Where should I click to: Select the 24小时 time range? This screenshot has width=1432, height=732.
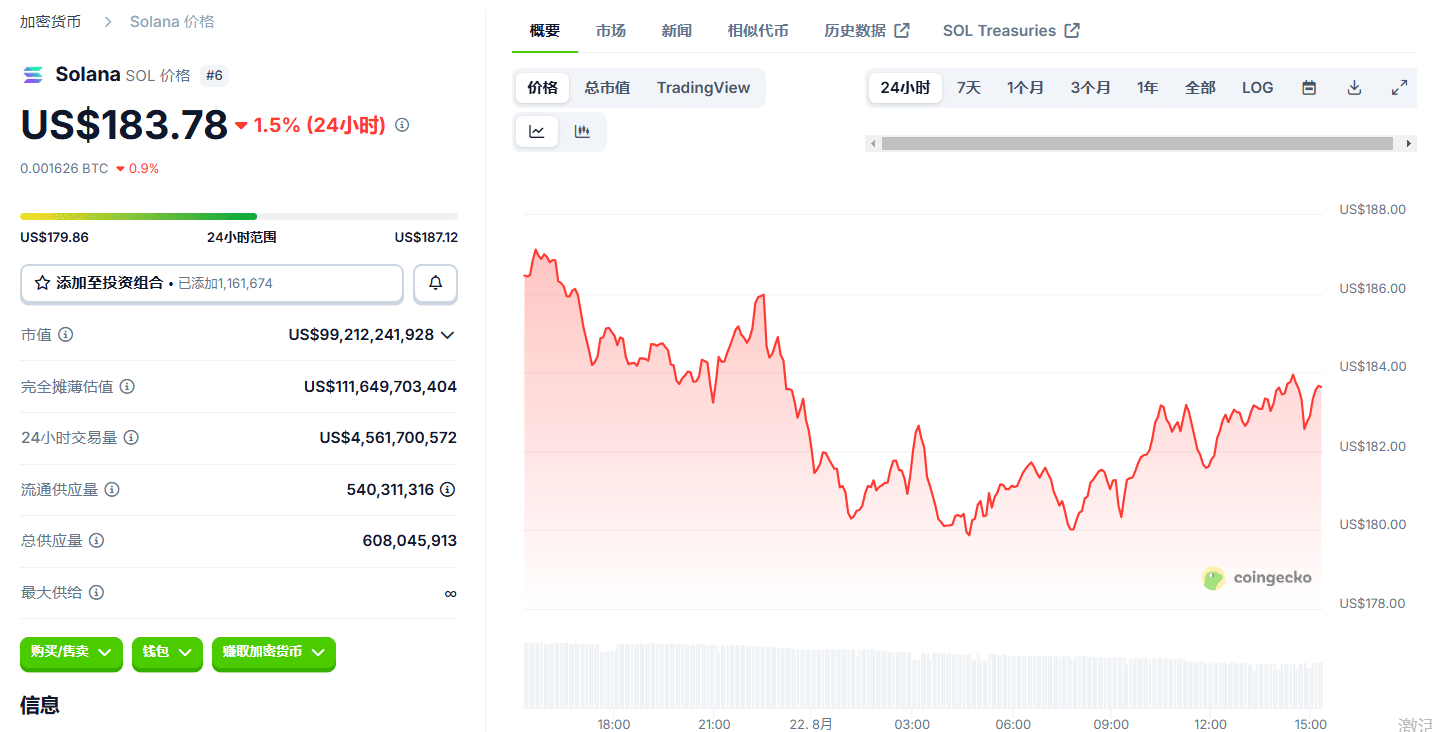point(905,88)
